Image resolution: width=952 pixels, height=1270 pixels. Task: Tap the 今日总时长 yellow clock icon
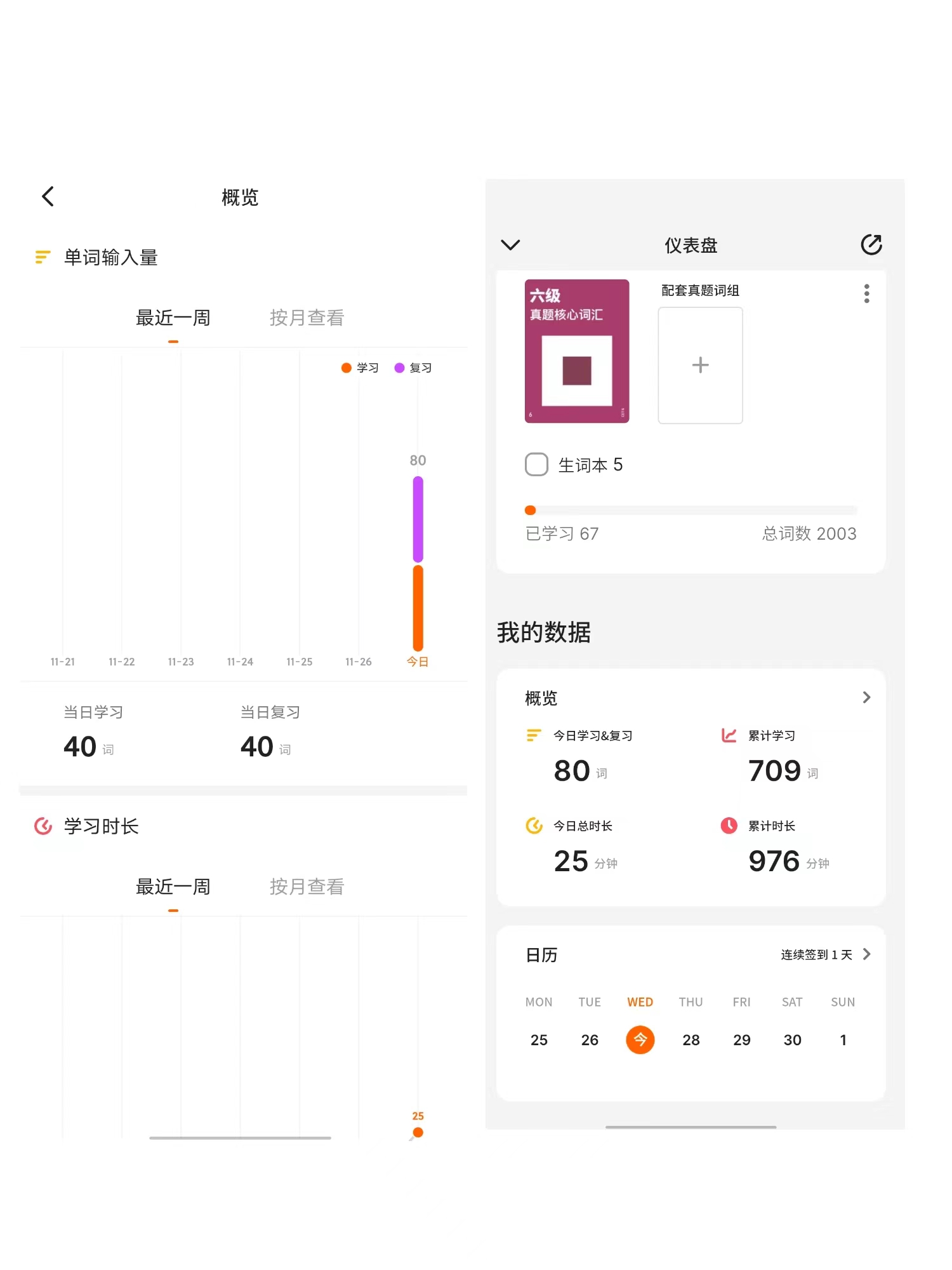(534, 825)
